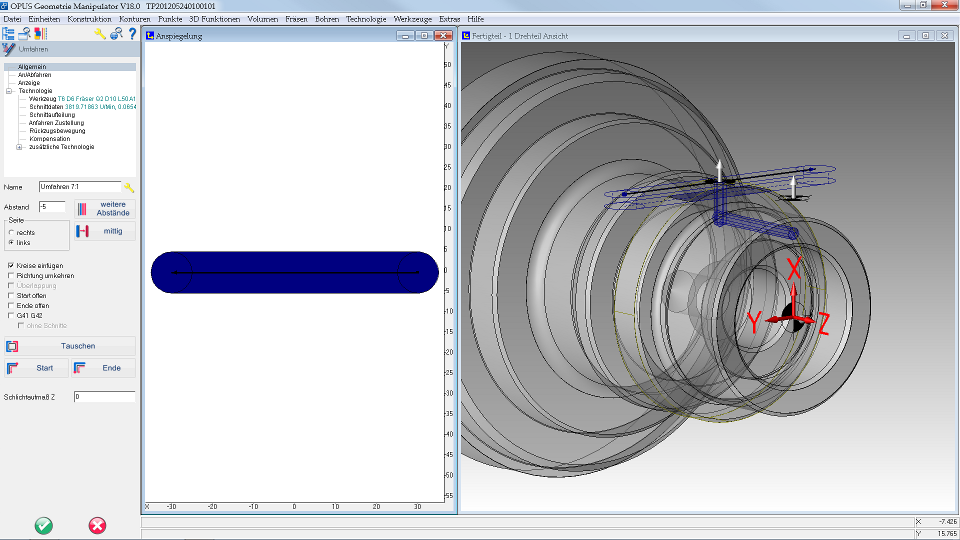The width and height of the screenshot is (960, 540).
Task: Cancel with the red X icon
Action: coord(97,525)
